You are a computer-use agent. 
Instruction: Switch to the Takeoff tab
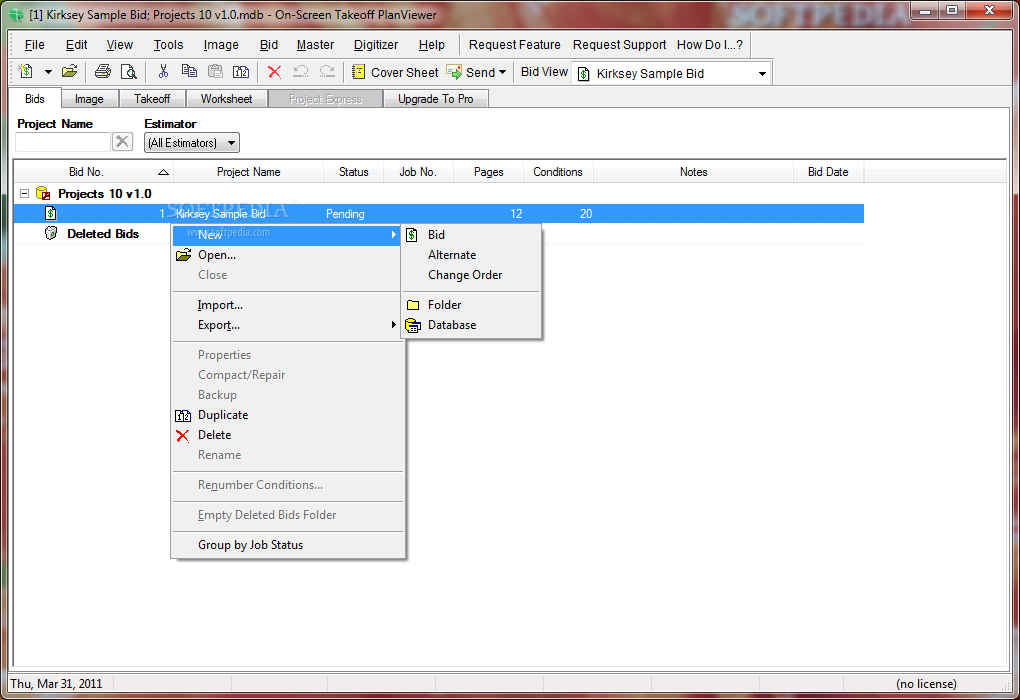coord(152,99)
